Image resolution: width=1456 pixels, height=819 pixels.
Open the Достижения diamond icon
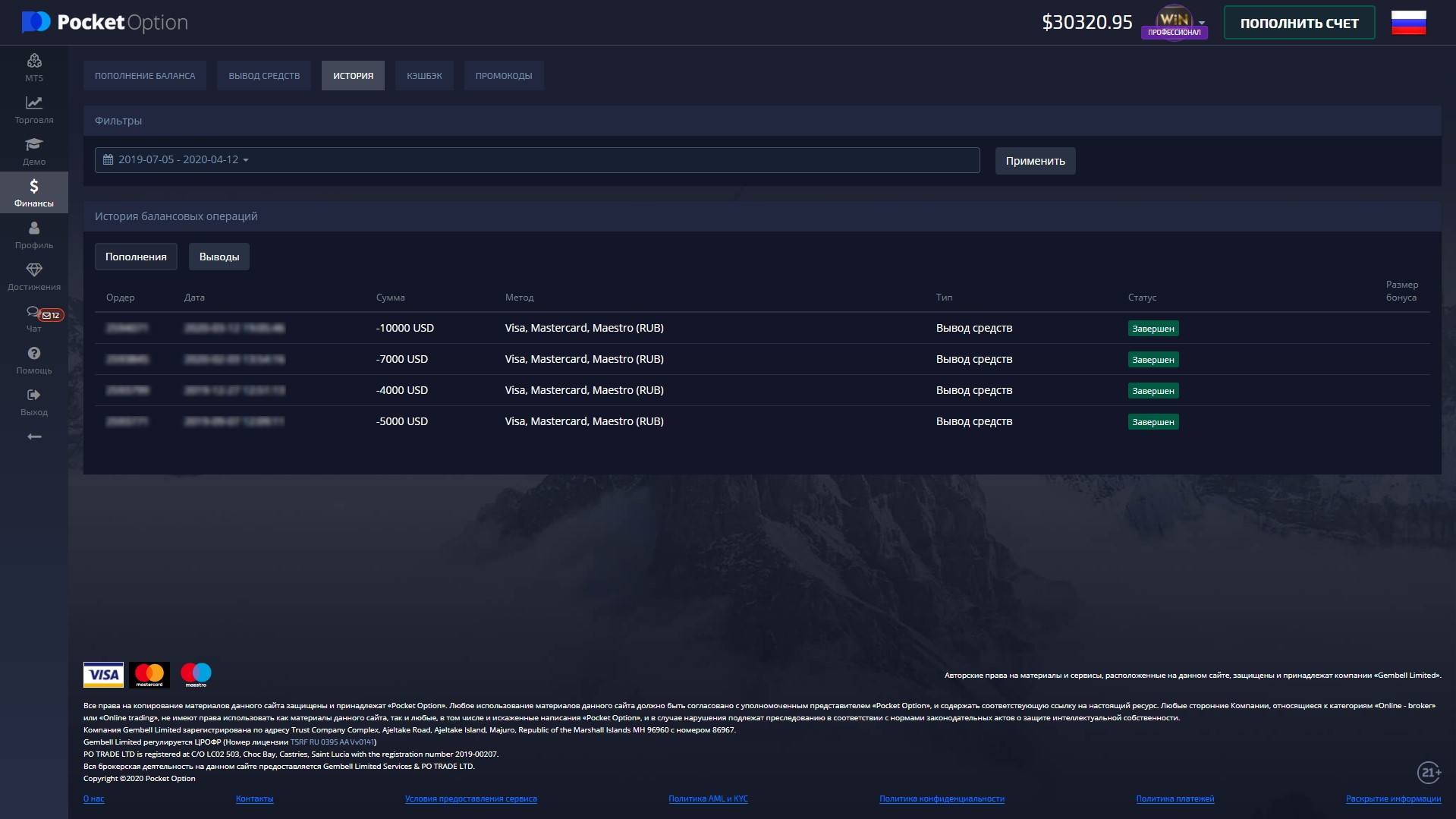(x=34, y=270)
